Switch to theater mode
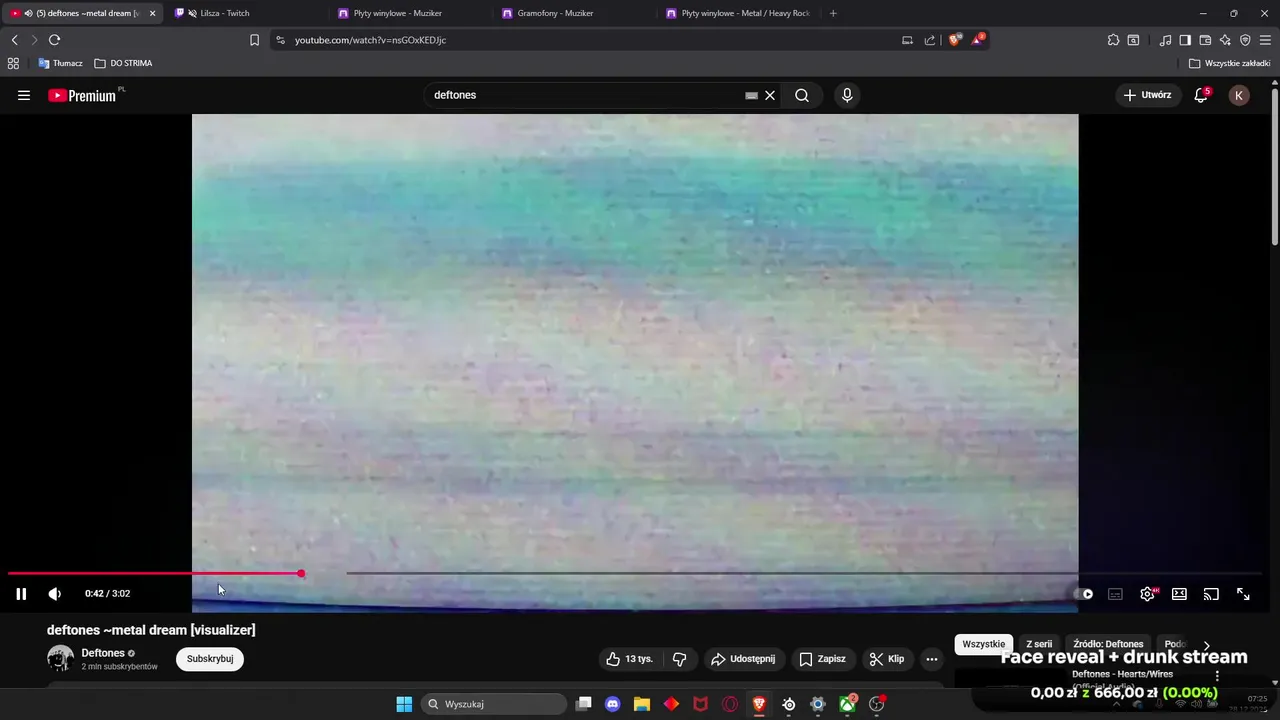 tap(1179, 594)
